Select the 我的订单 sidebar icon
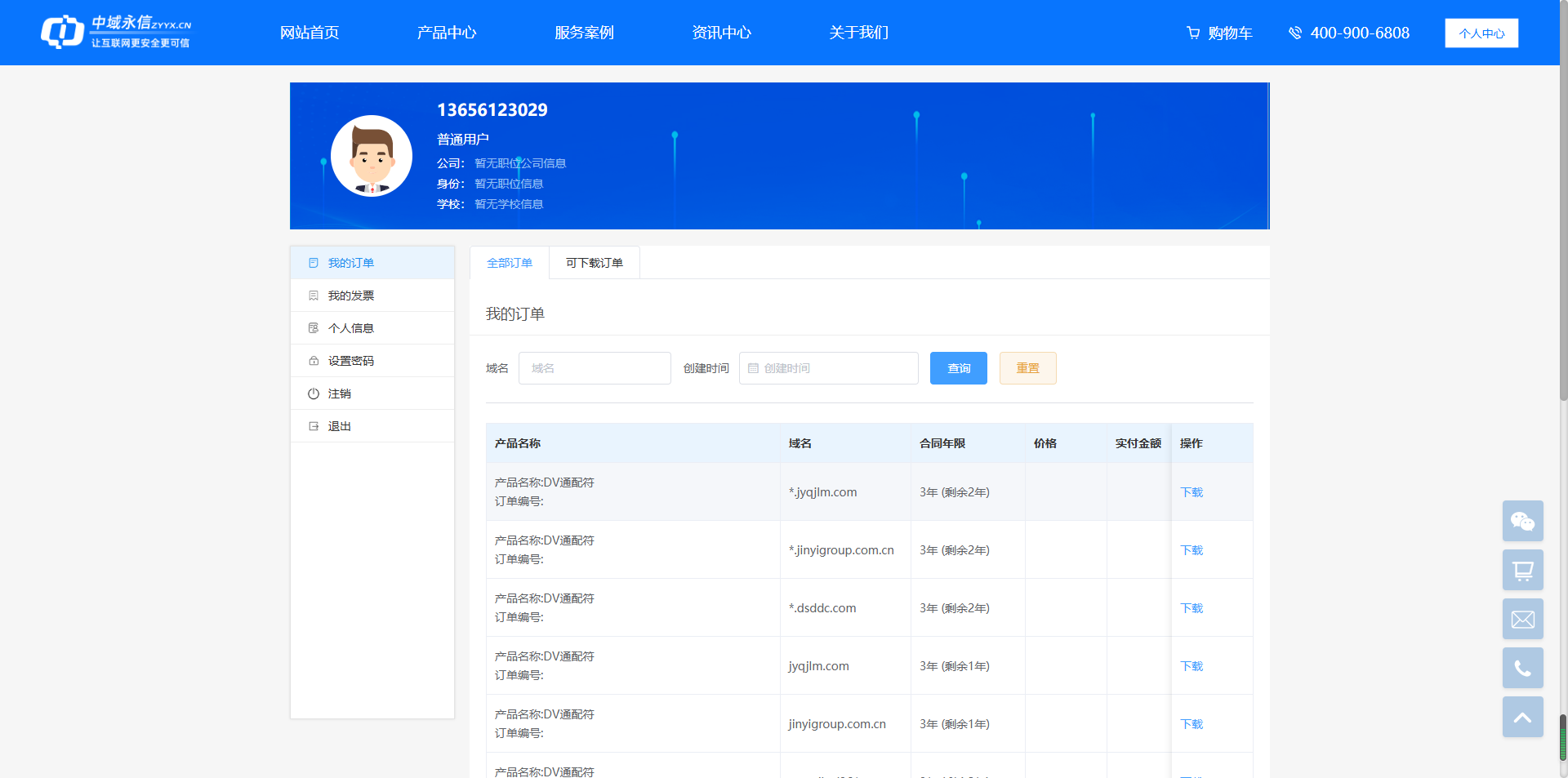This screenshot has height=778, width=1568. click(314, 262)
